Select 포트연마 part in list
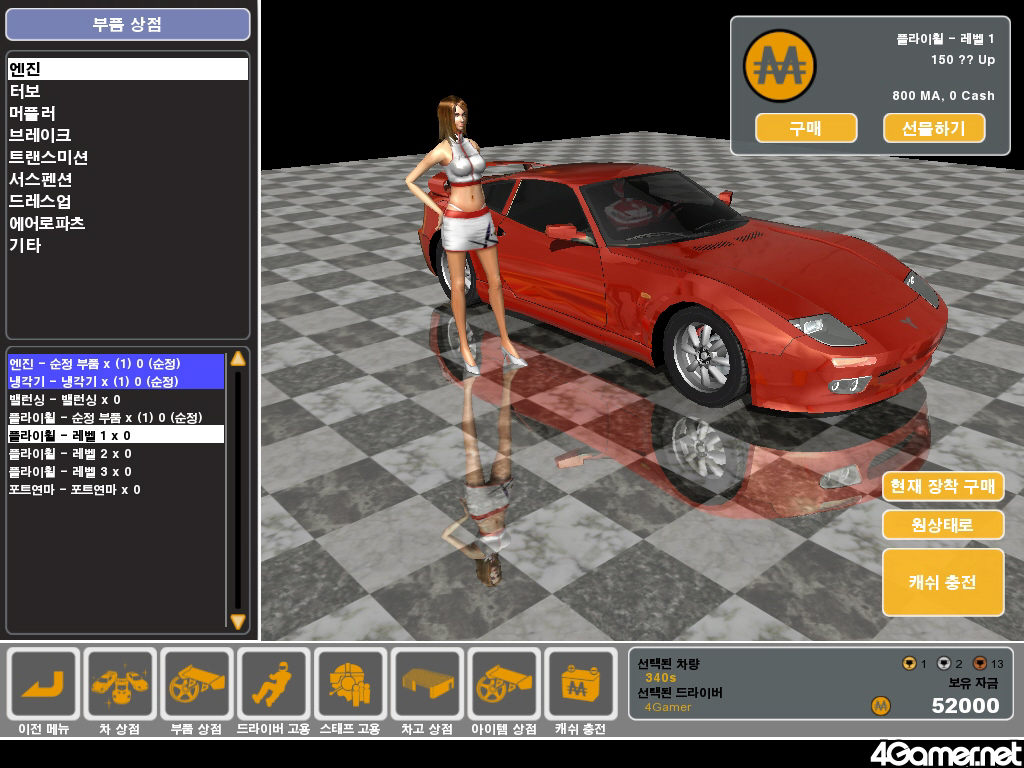This screenshot has height=768, width=1024. coord(75,490)
